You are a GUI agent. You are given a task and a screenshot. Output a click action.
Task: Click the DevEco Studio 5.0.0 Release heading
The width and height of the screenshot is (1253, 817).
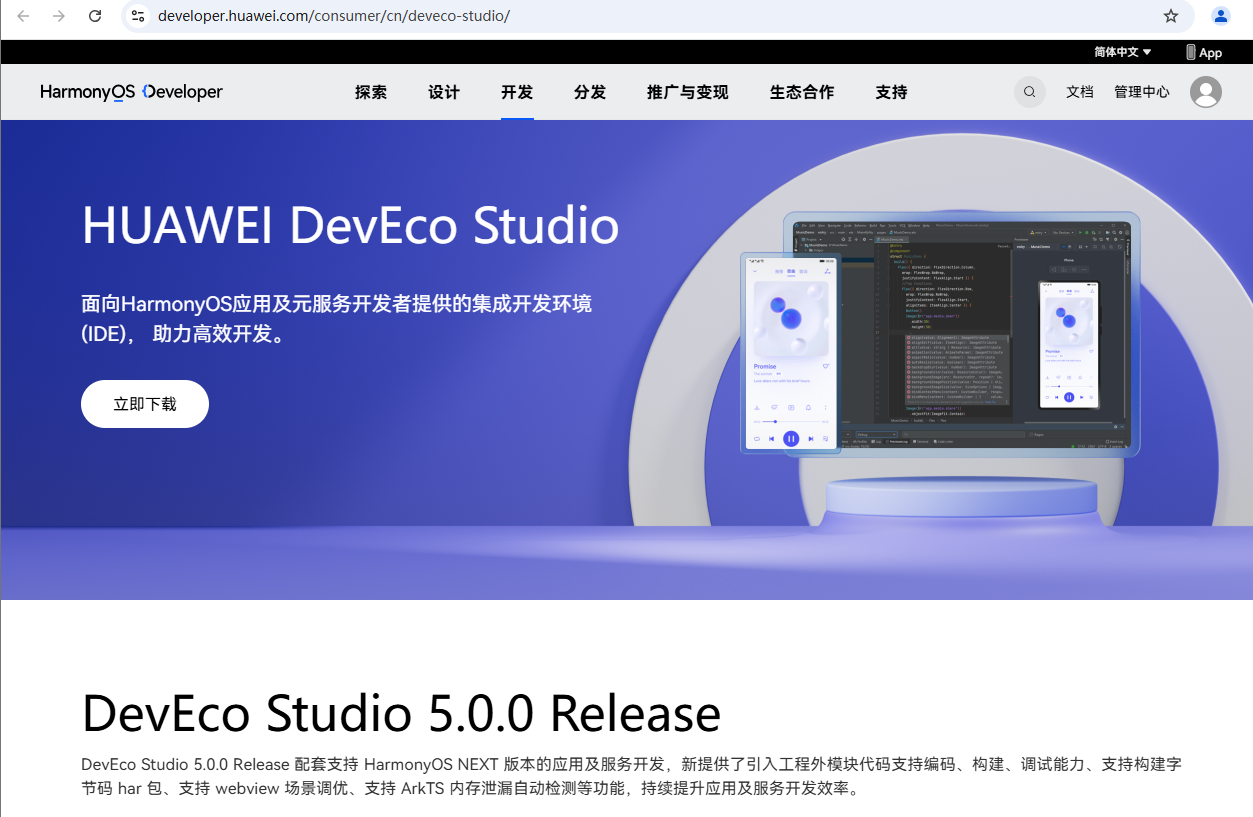(401, 714)
